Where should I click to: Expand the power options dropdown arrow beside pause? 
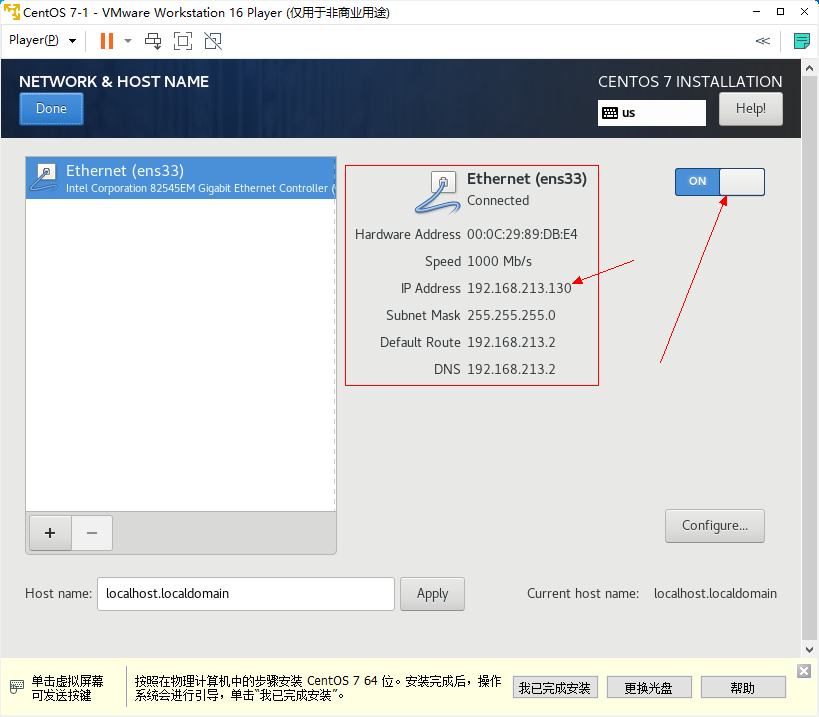(x=128, y=41)
